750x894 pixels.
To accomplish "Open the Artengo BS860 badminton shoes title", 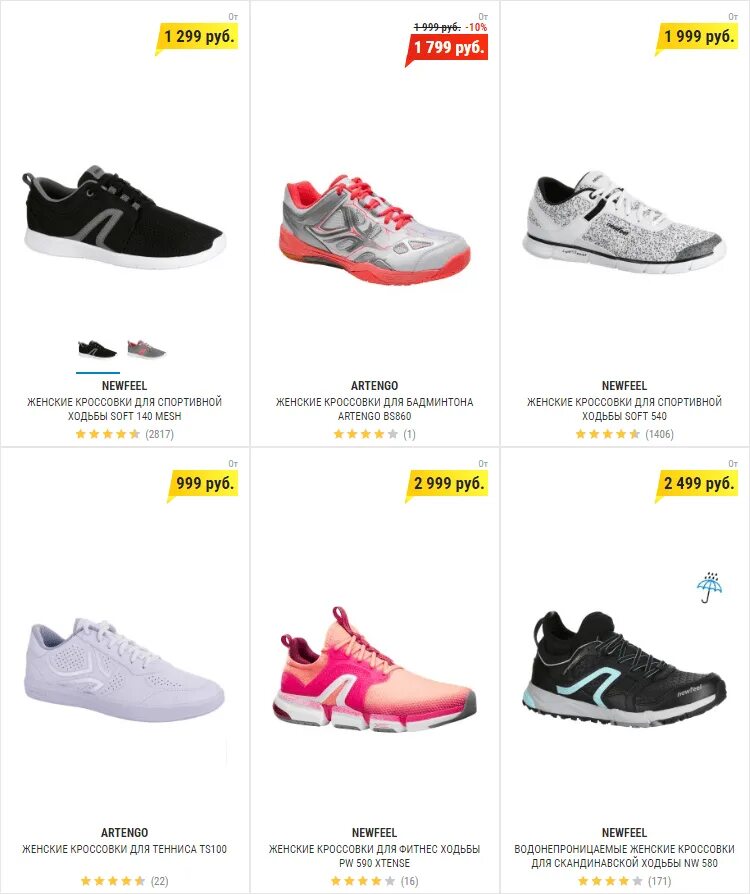I will click(374, 409).
